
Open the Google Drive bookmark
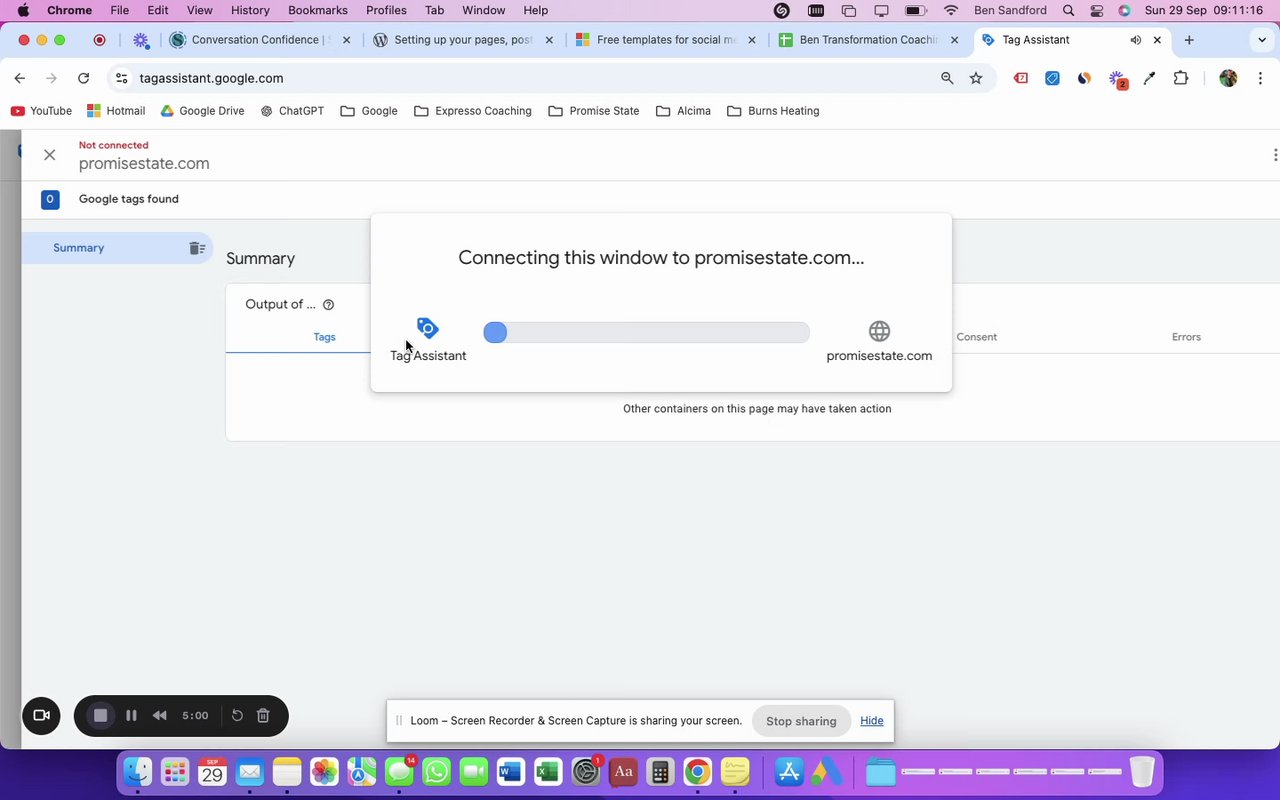(202, 111)
